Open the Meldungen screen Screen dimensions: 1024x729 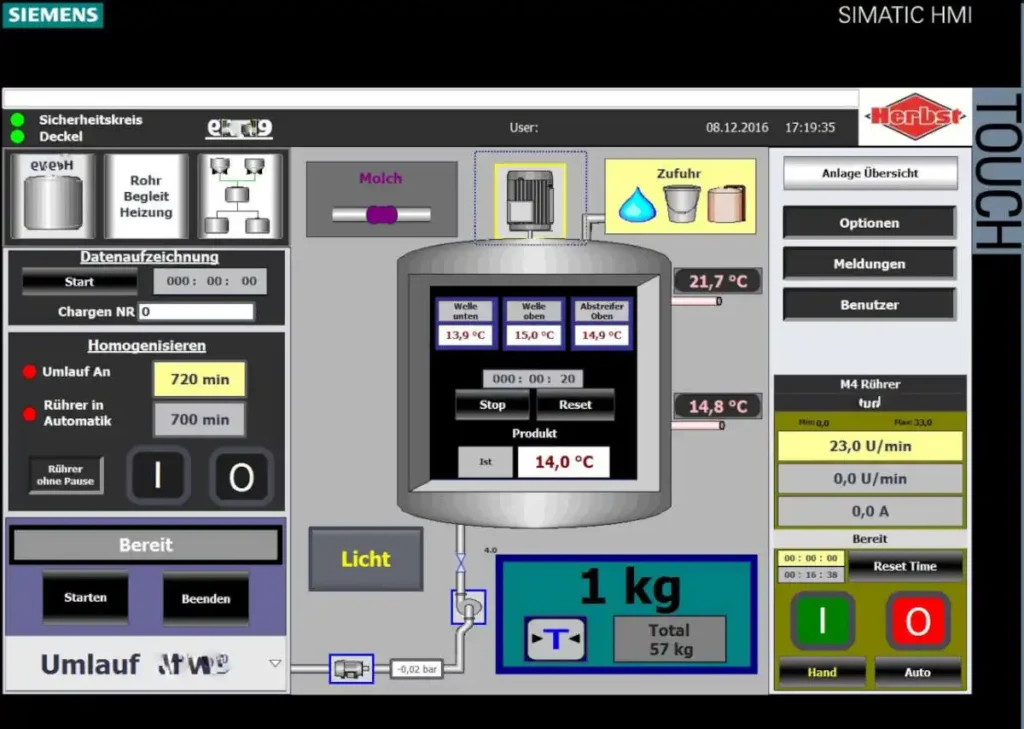tap(869, 264)
